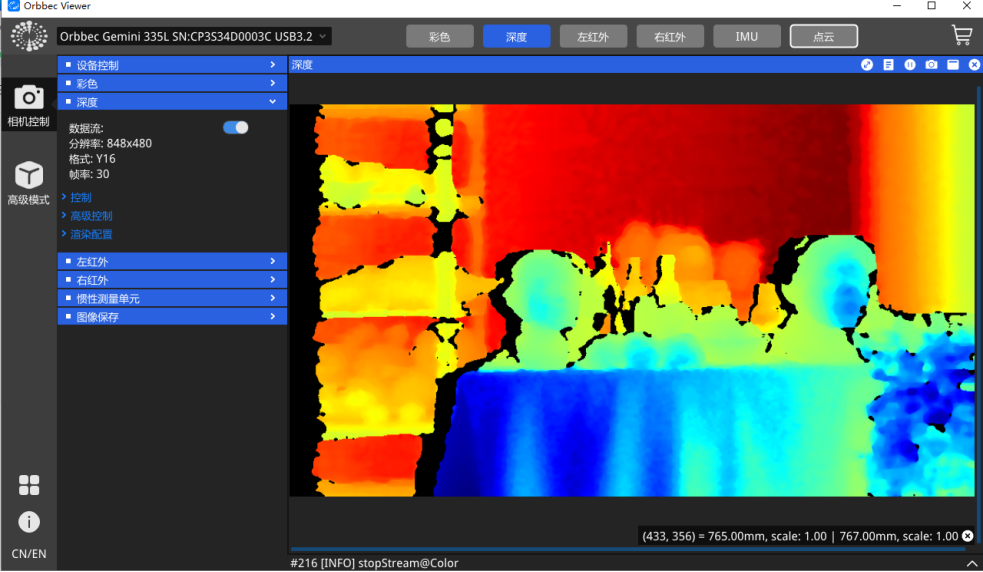Toggle the 数据流 depth stream switch
This screenshot has width=983, height=572.
pos(236,128)
